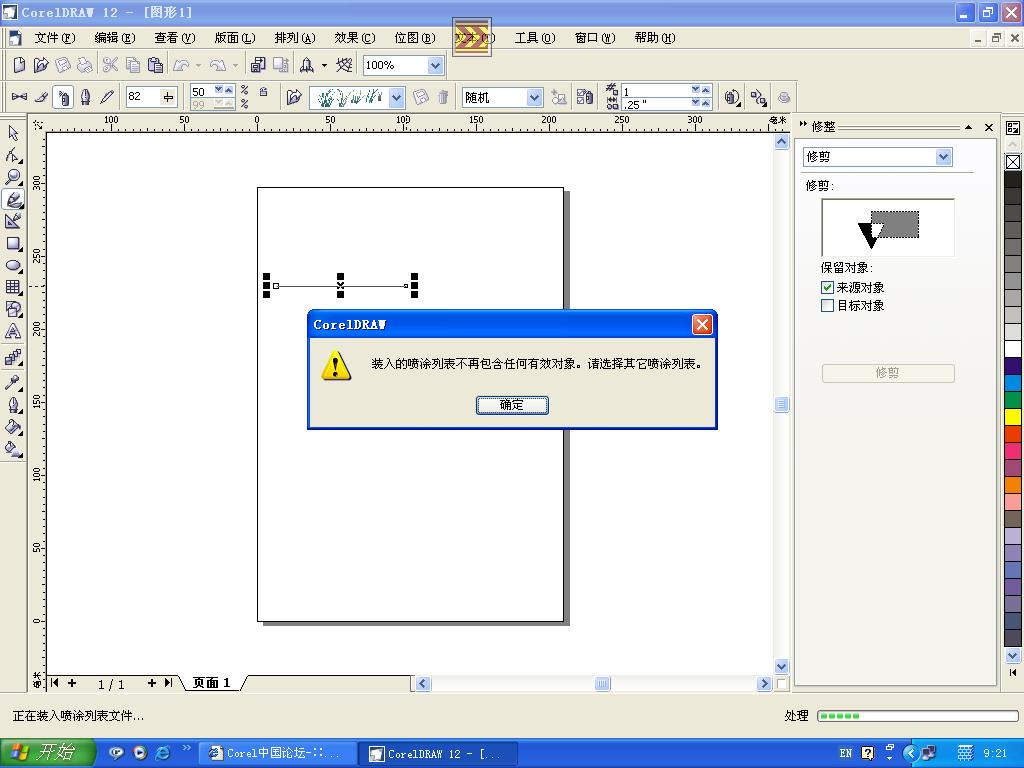Open the 效果 menu
Screen dimensions: 1024x768
coord(355,38)
